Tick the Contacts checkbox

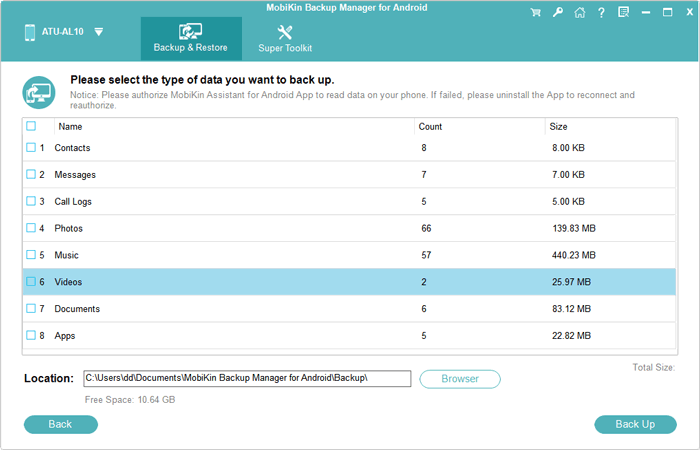coord(31,147)
